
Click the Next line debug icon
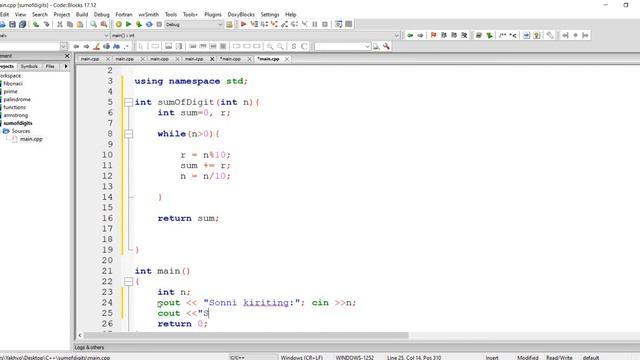(264, 24)
